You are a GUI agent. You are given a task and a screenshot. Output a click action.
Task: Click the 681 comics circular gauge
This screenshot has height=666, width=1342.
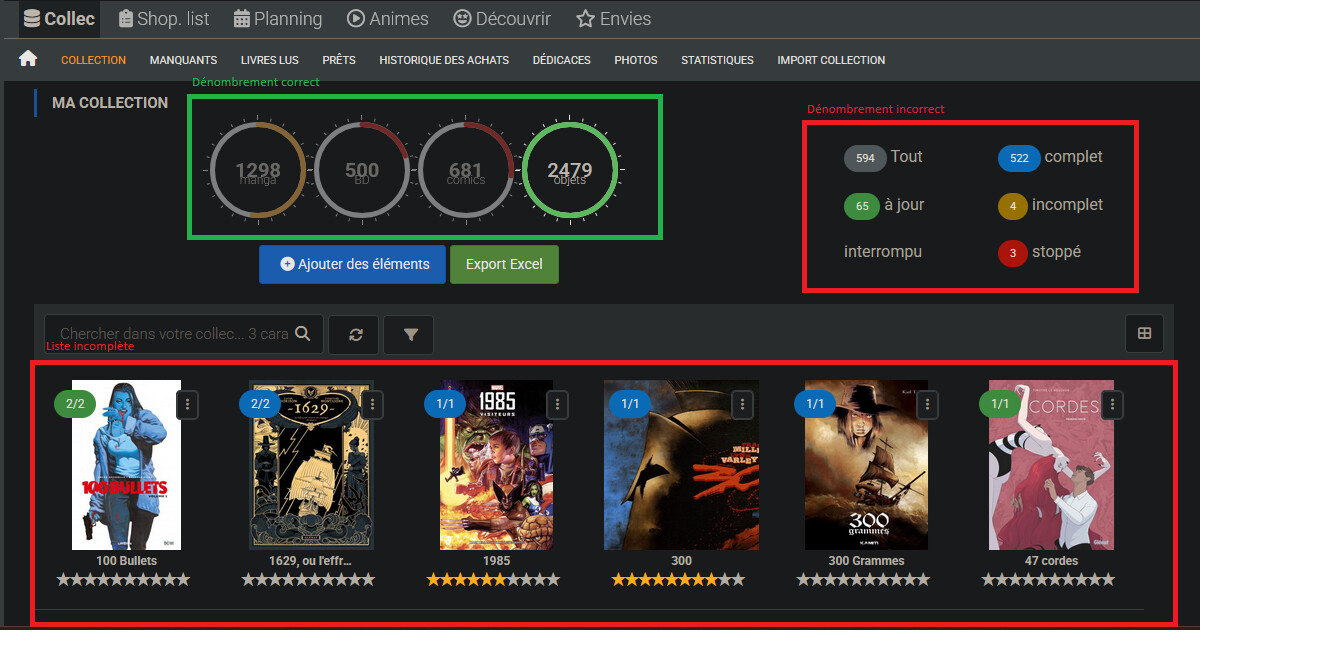[466, 170]
